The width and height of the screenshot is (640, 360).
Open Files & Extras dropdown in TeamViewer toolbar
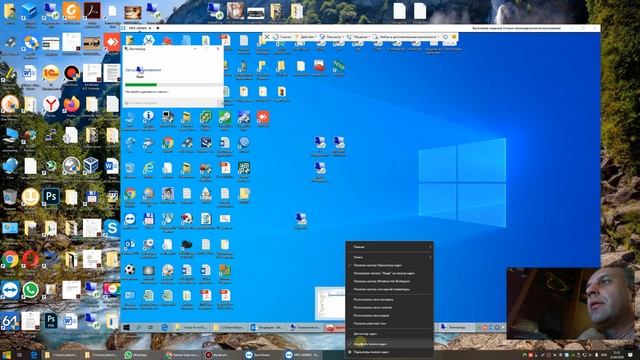click(407, 37)
